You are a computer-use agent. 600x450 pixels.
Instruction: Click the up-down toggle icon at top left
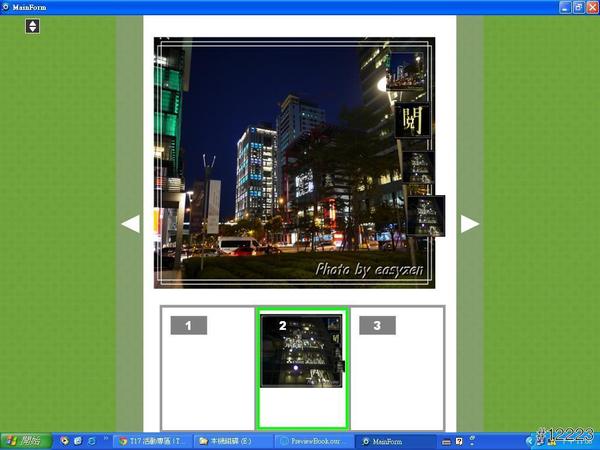tap(32, 25)
